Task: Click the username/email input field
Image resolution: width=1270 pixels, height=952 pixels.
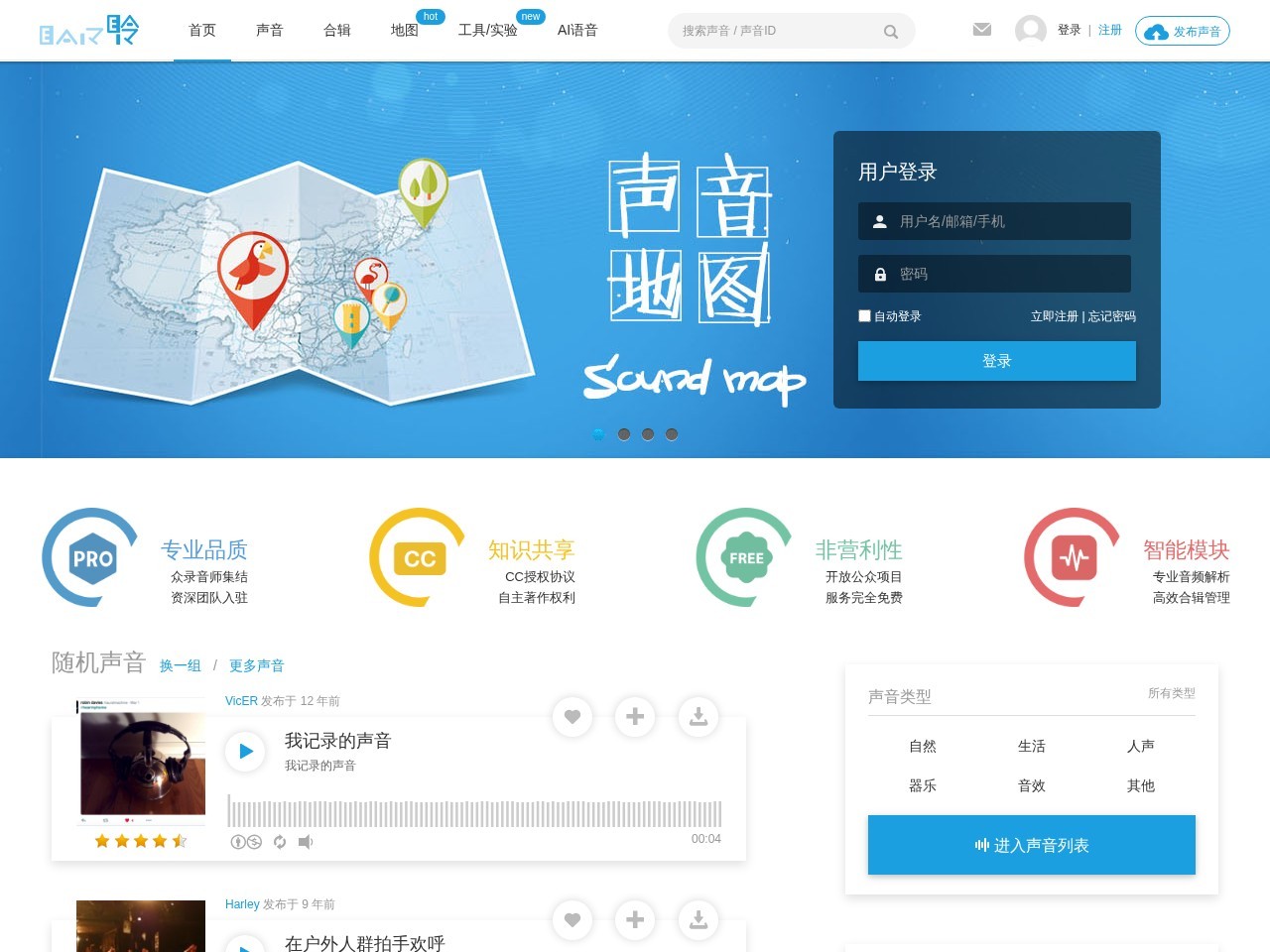Action: click(994, 221)
